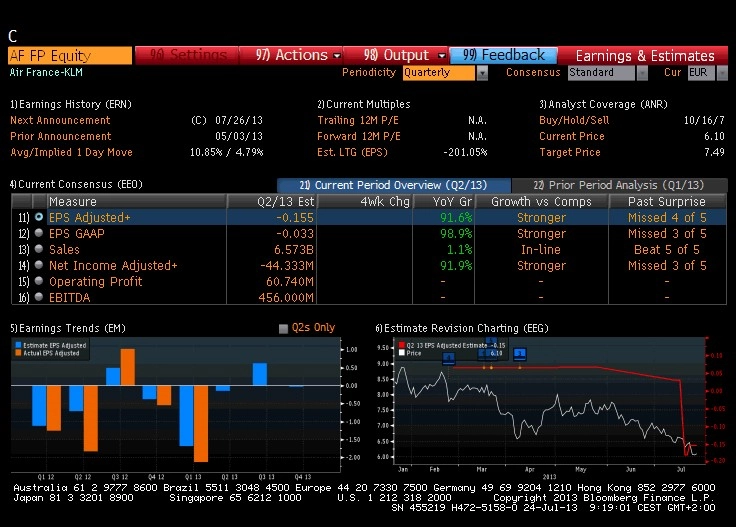Click the white Price legend swatch
The height and width of the screenshot is (527, 736).
(x=402, y=352)
